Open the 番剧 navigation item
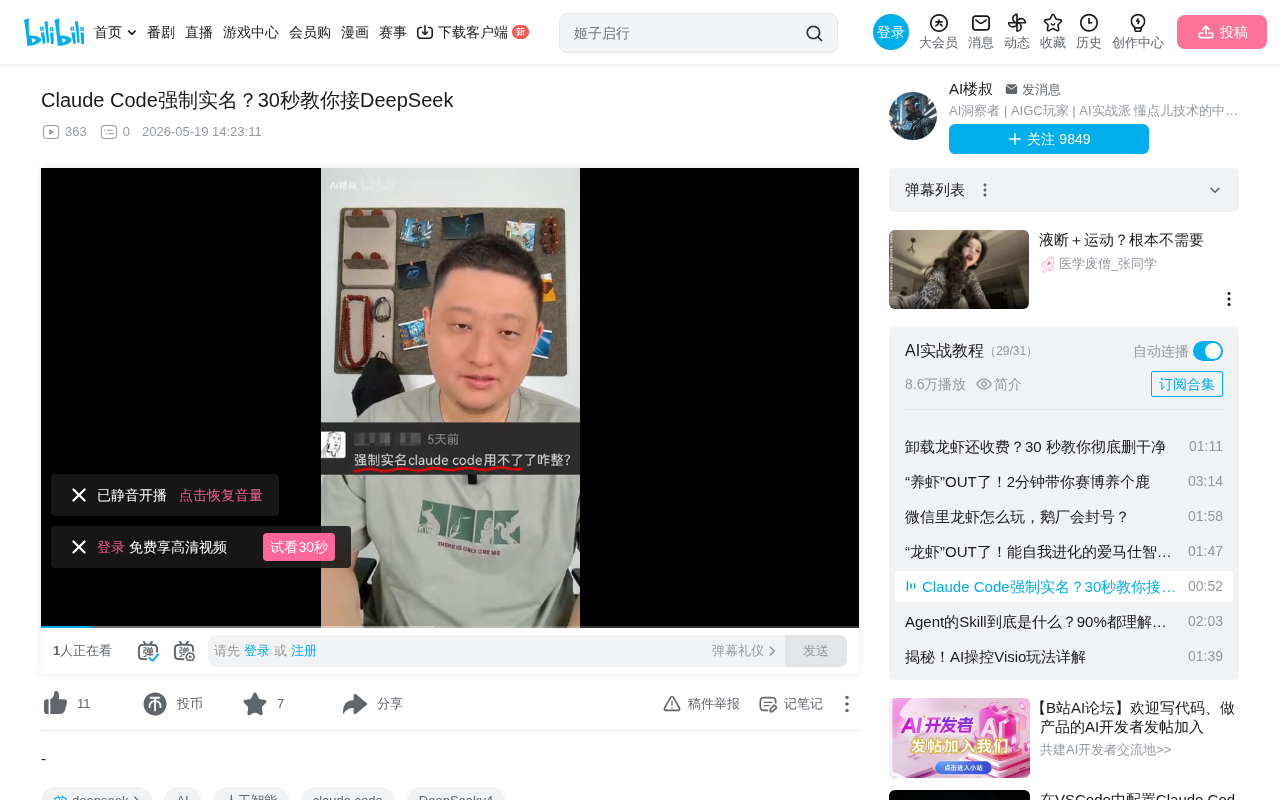The width and height of the screenshot is (1280, 800). 161,33
